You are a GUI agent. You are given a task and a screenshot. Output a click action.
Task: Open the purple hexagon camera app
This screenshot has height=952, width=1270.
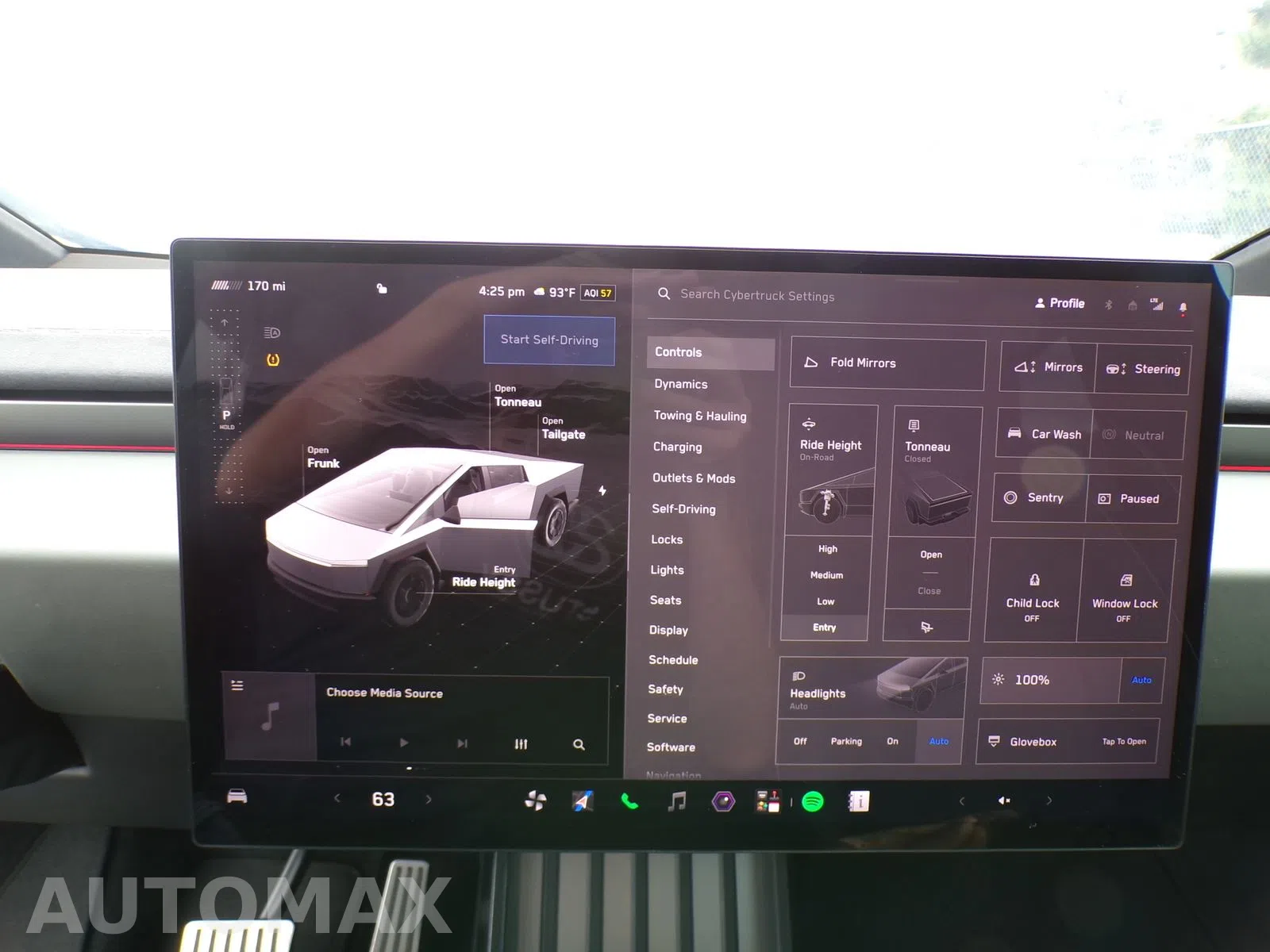pyautogui.click(x=723, y=802)
